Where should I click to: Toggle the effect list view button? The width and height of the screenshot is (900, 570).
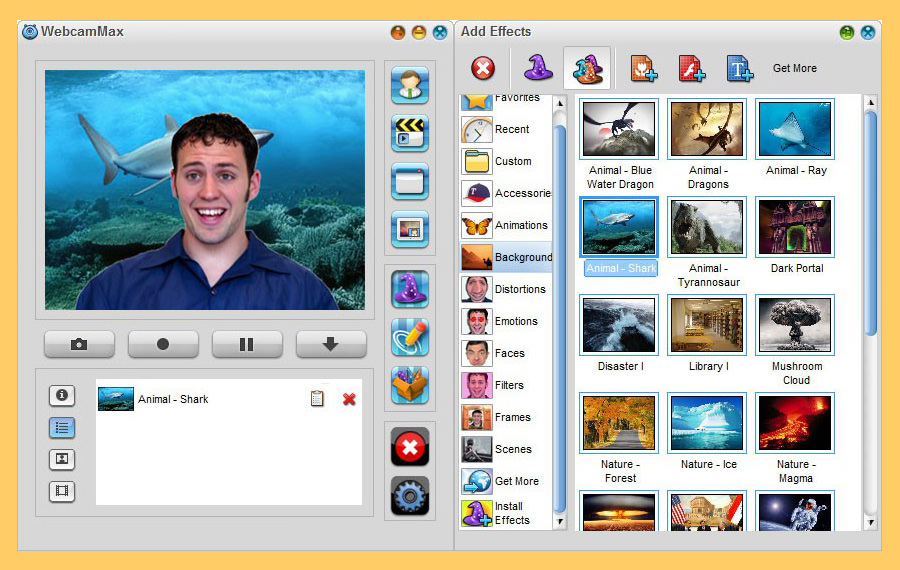[62, 428]
